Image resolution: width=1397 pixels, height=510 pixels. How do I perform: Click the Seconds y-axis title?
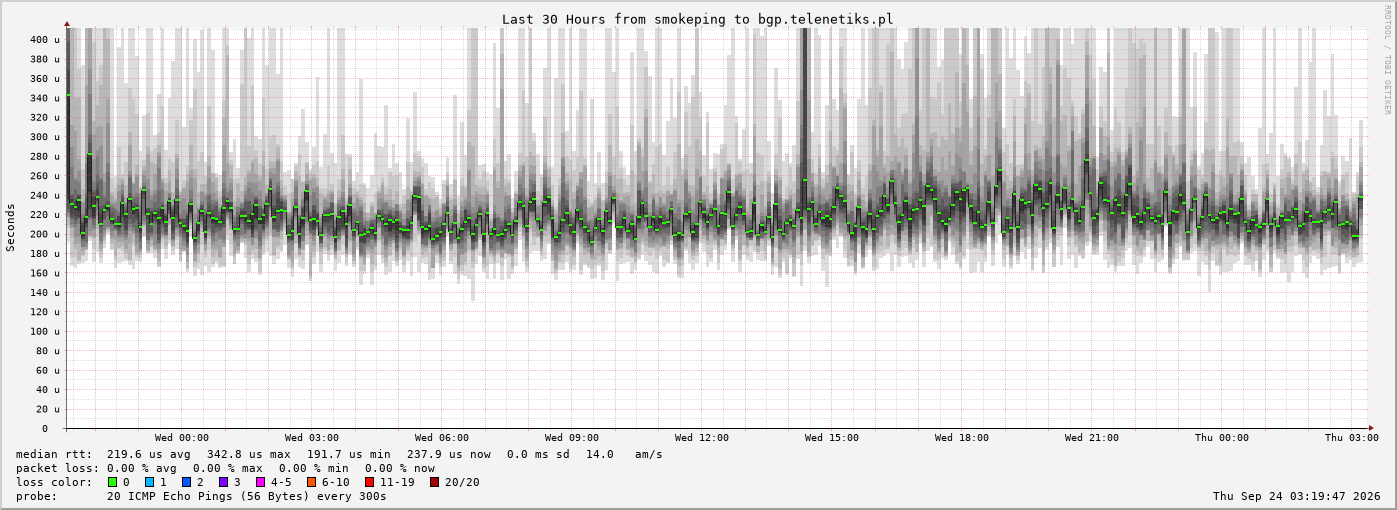[x=11, y=228]
